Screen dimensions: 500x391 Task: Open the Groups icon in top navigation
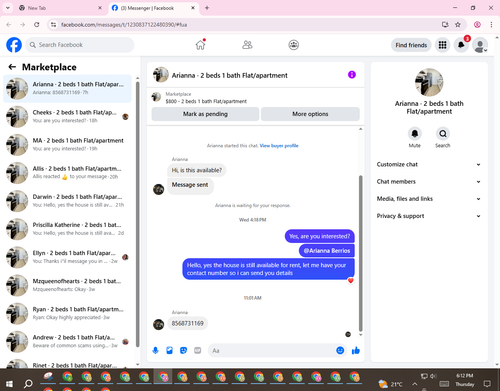click(293, 45)
